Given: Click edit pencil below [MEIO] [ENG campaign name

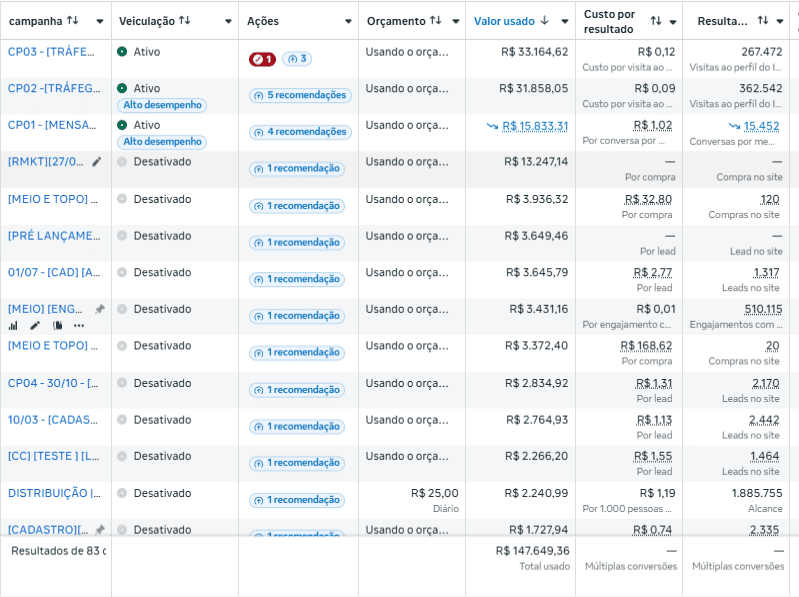Looking at the screenshot, I should pos(35,325).
